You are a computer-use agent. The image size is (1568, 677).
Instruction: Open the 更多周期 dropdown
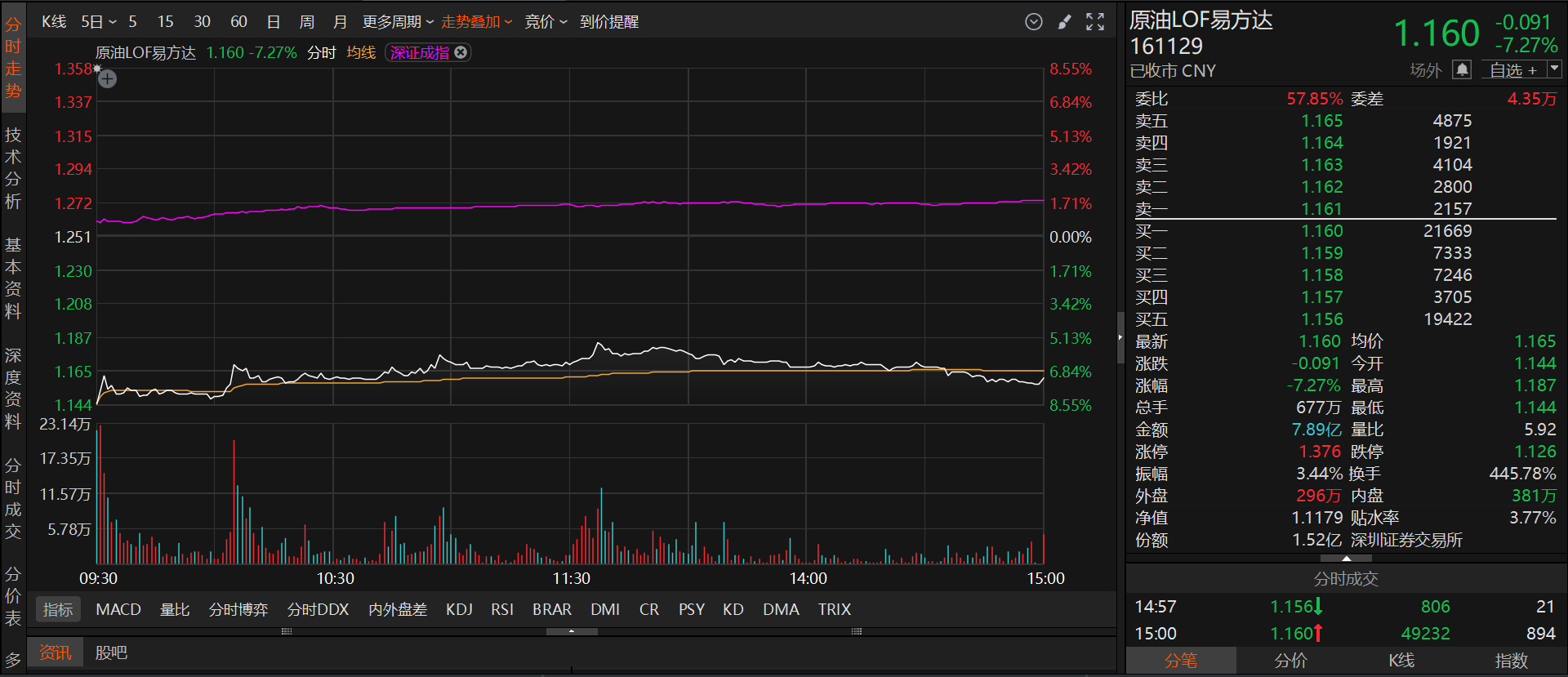pos(398,22)
